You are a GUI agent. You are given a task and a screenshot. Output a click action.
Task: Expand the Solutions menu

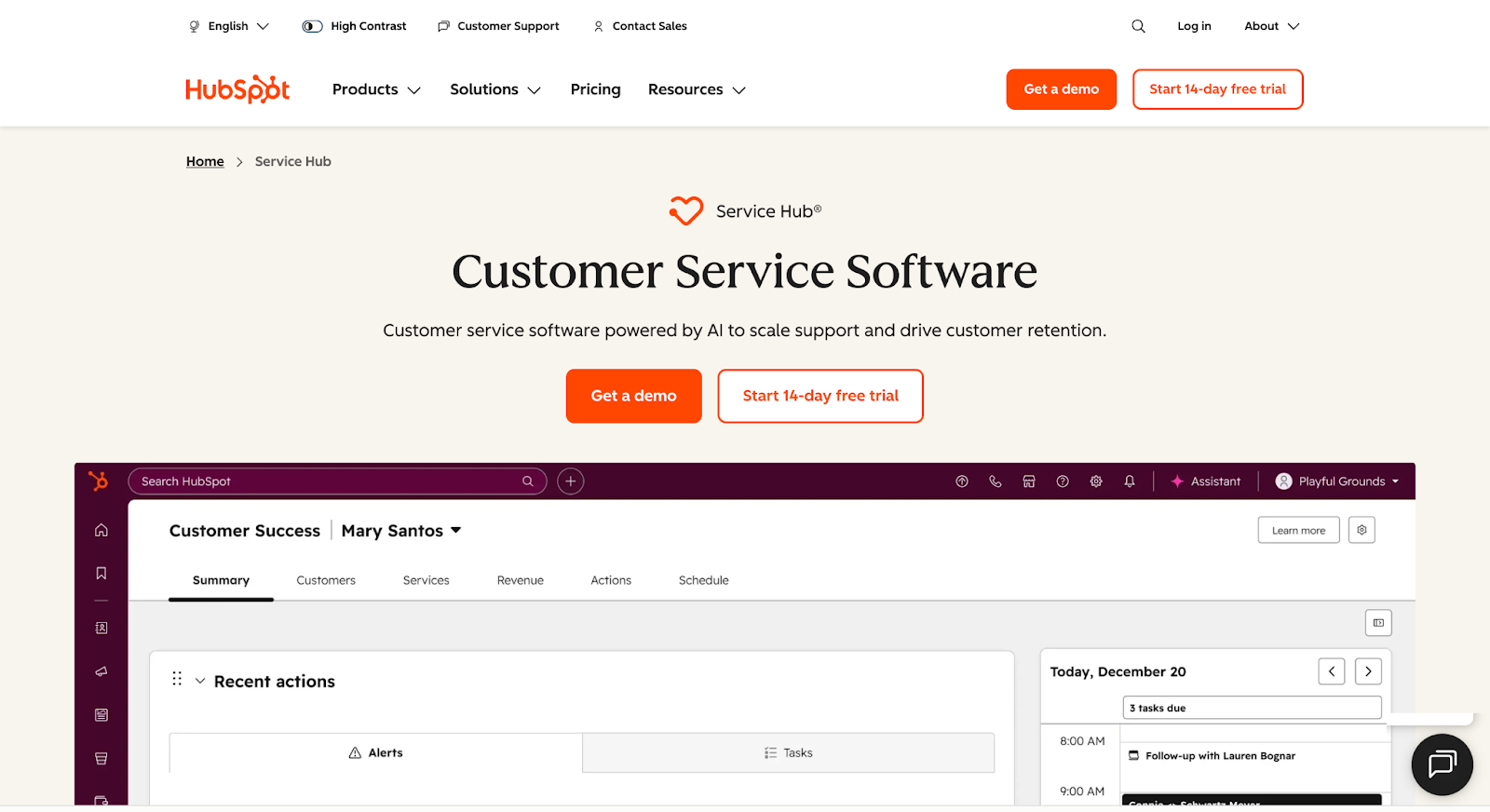click(495, 89)
